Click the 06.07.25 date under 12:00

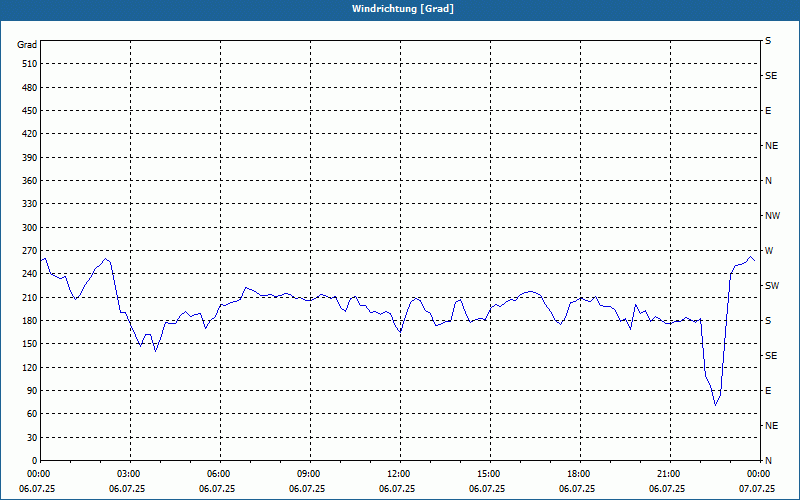(x=397, y=489)
